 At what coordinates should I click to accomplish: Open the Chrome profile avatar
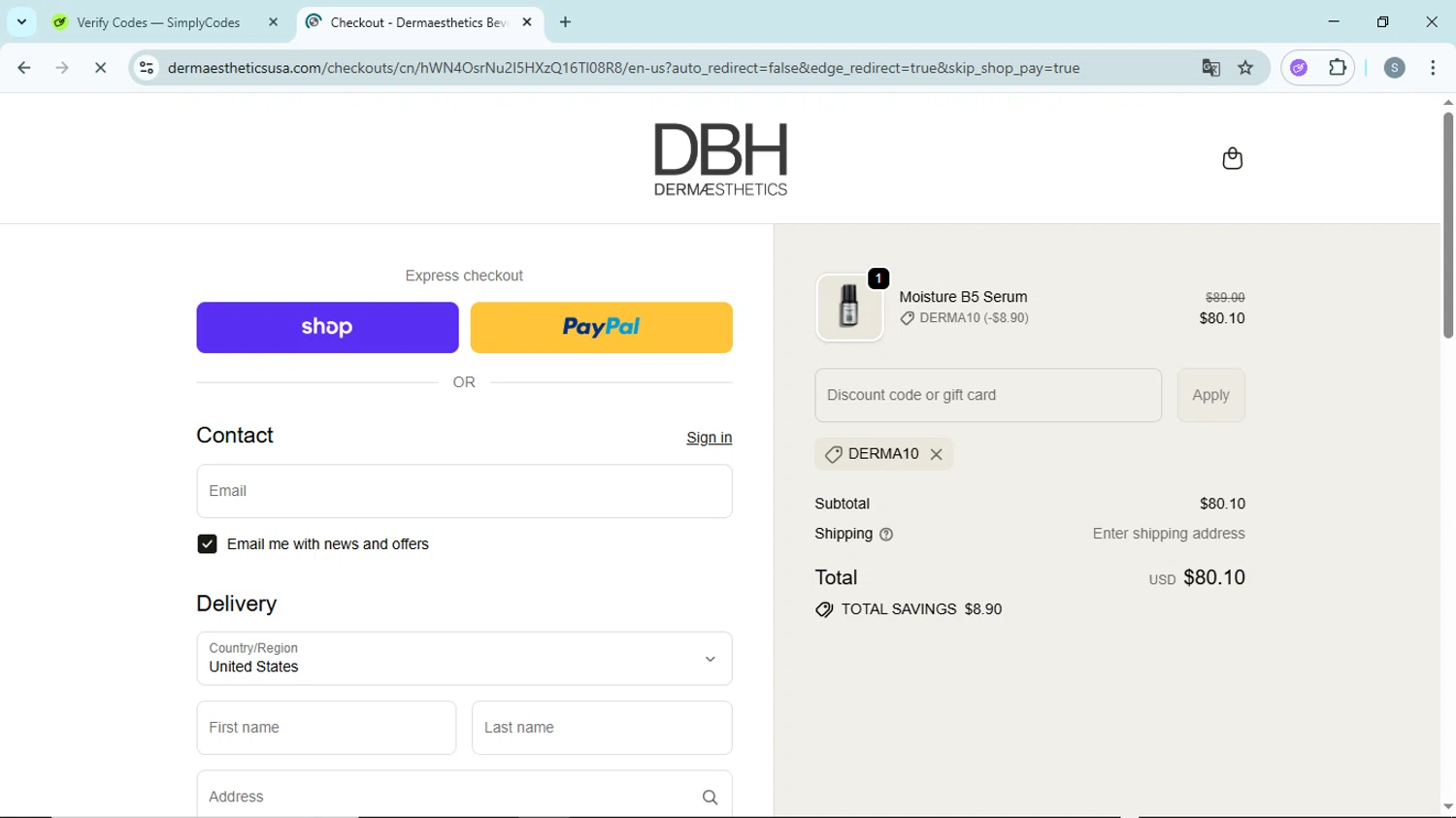coord(1394,68)
